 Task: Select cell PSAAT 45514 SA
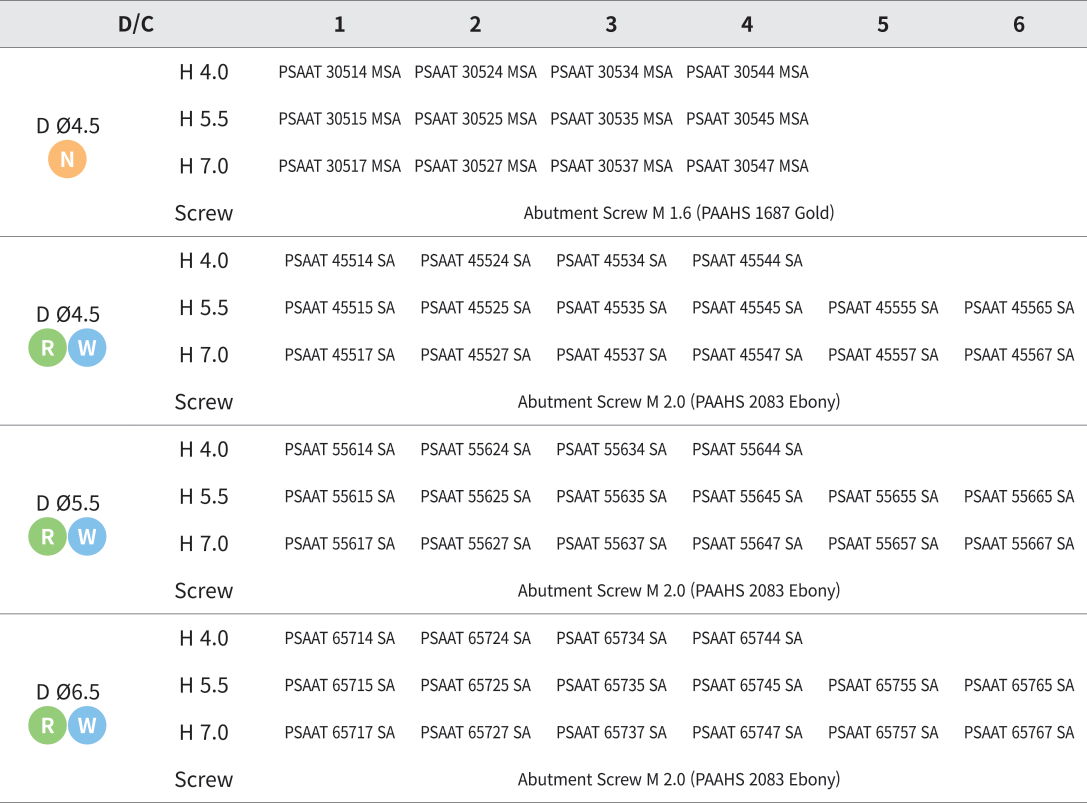pos(340,261)
